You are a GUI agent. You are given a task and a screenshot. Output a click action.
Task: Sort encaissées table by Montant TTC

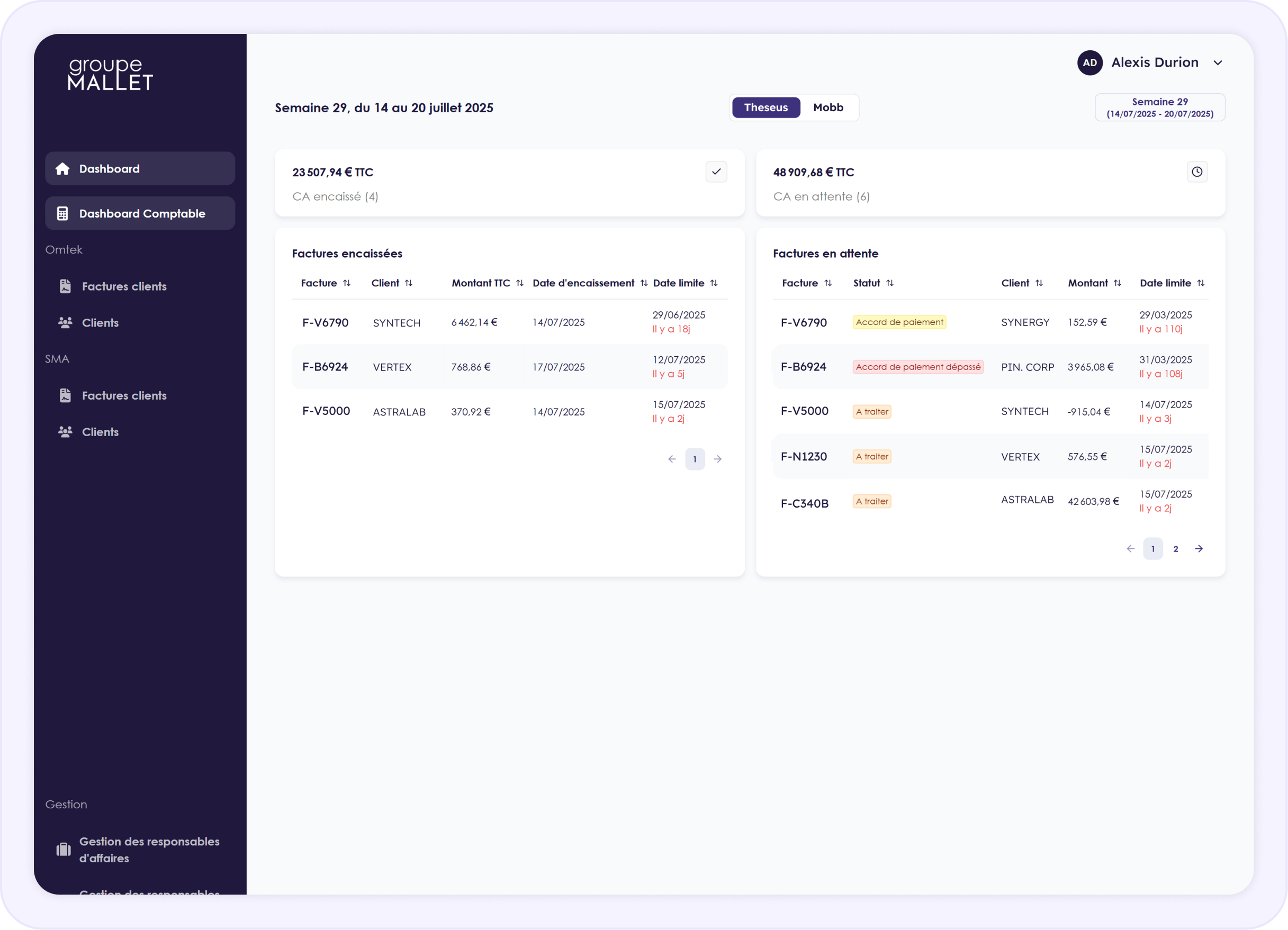coord(519,283)
